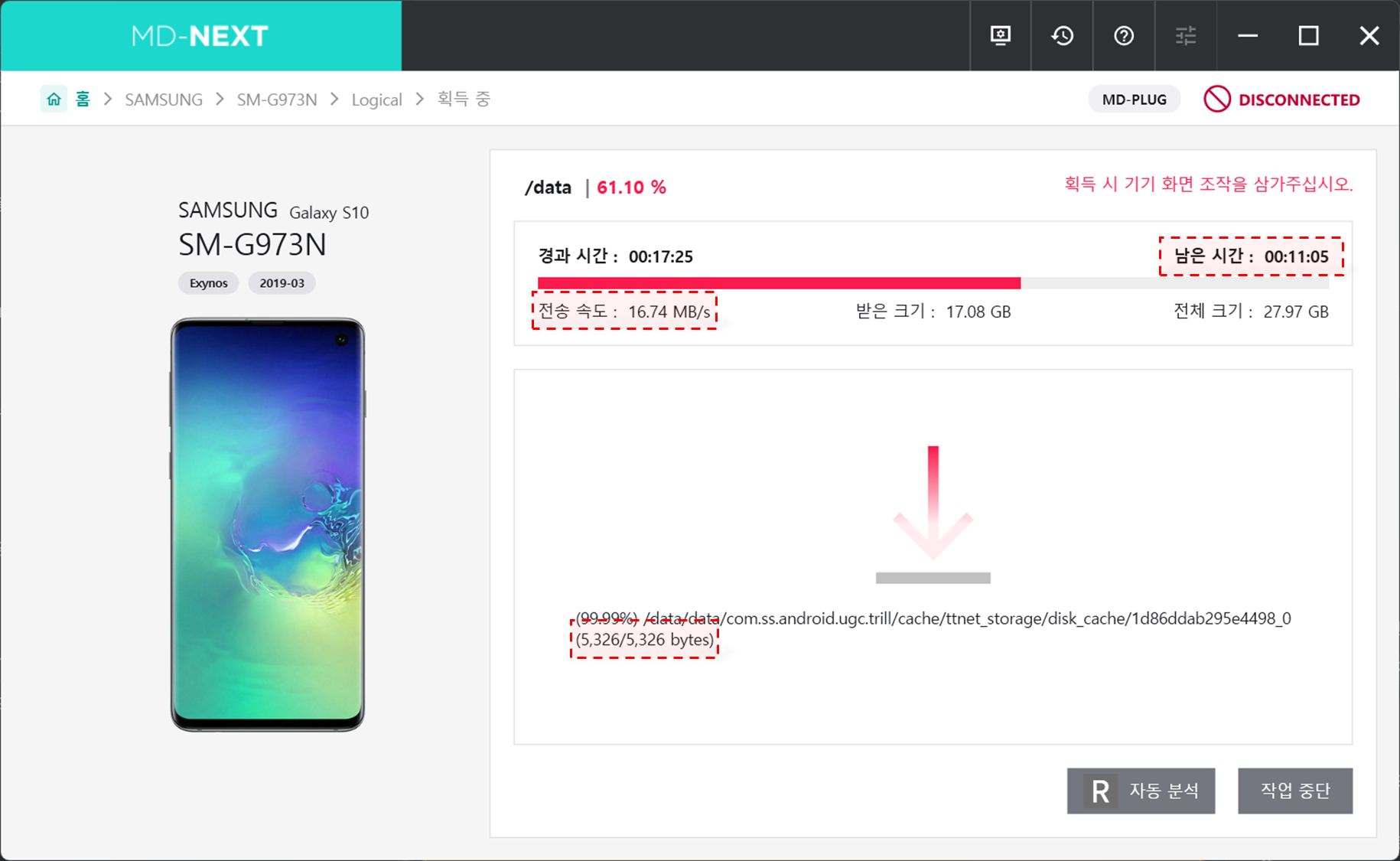Navigate to SAMSUNG breadcrumb
The width and height of the screenshot is (1400, 861).
(164, 99)
